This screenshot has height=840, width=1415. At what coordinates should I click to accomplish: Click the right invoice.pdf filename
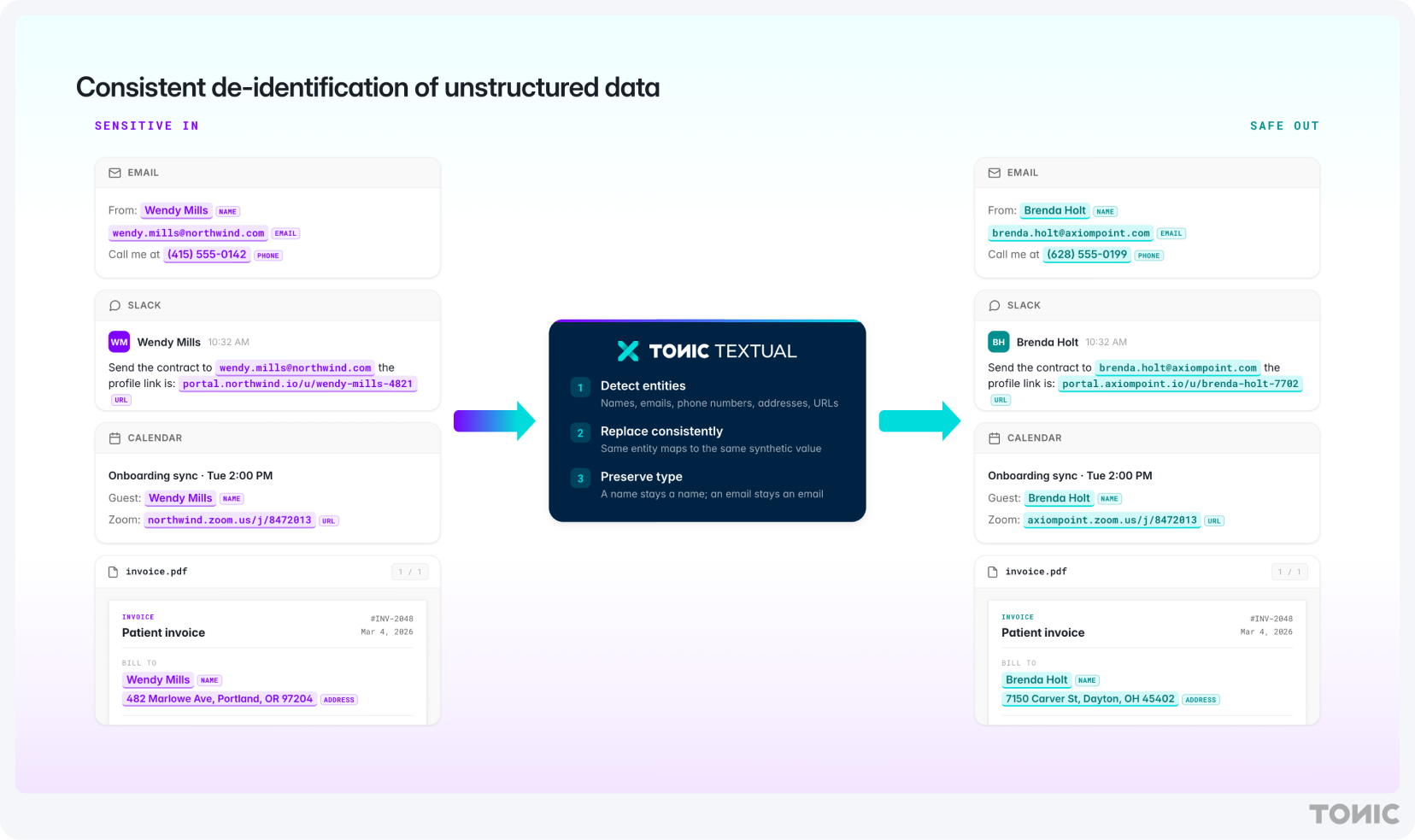(x=1036, y=572)
